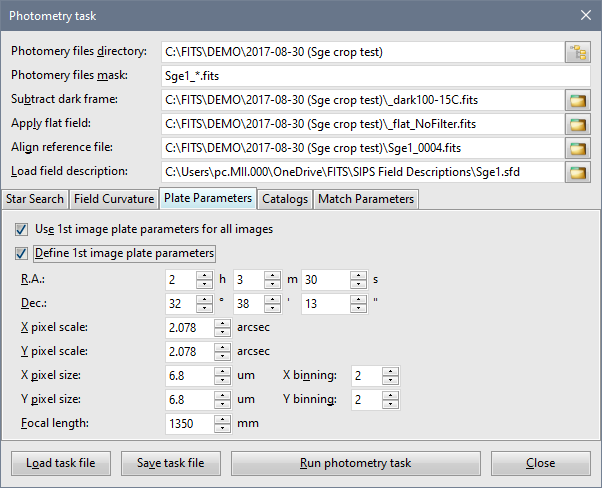
Task: Increase Dec. arcseconds with up arrow
Action: coord(359,299)
